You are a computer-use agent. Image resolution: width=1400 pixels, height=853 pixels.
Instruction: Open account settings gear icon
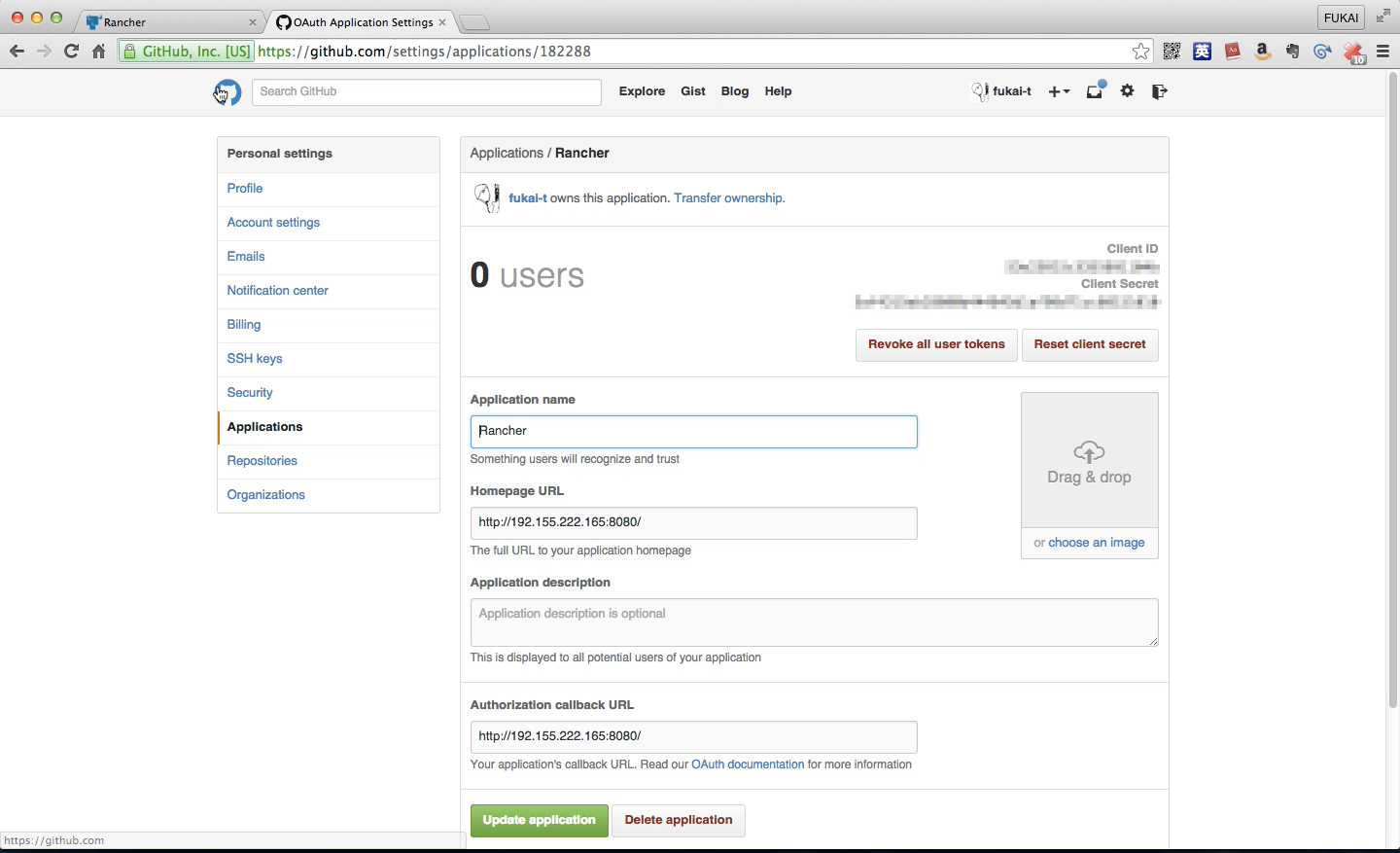pos(1128,90)
